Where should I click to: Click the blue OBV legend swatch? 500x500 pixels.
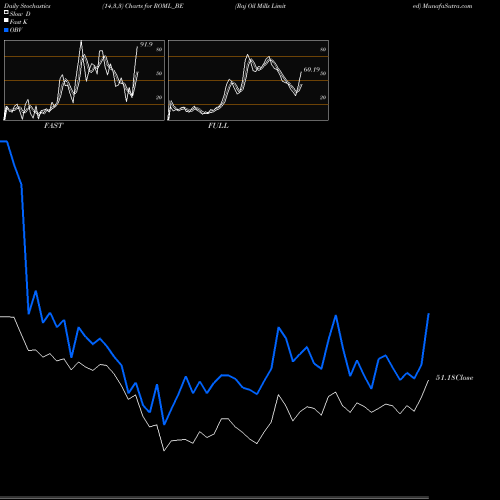(6, 30)
